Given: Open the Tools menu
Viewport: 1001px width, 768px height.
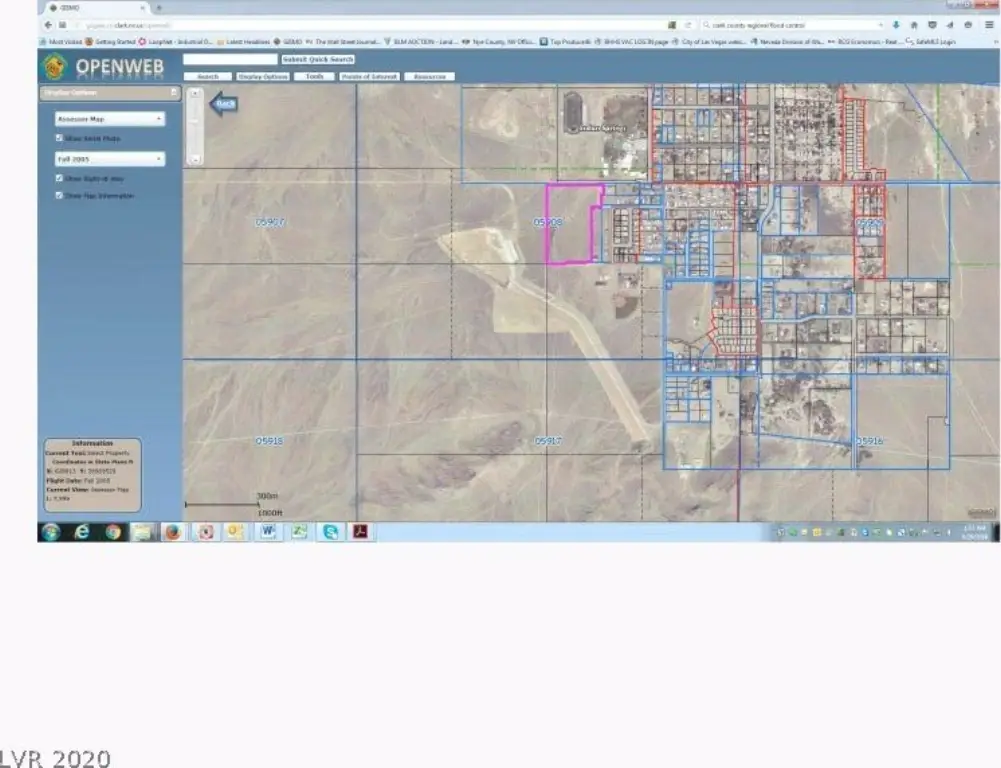Looking at the screenshot, I should point(314,76).
